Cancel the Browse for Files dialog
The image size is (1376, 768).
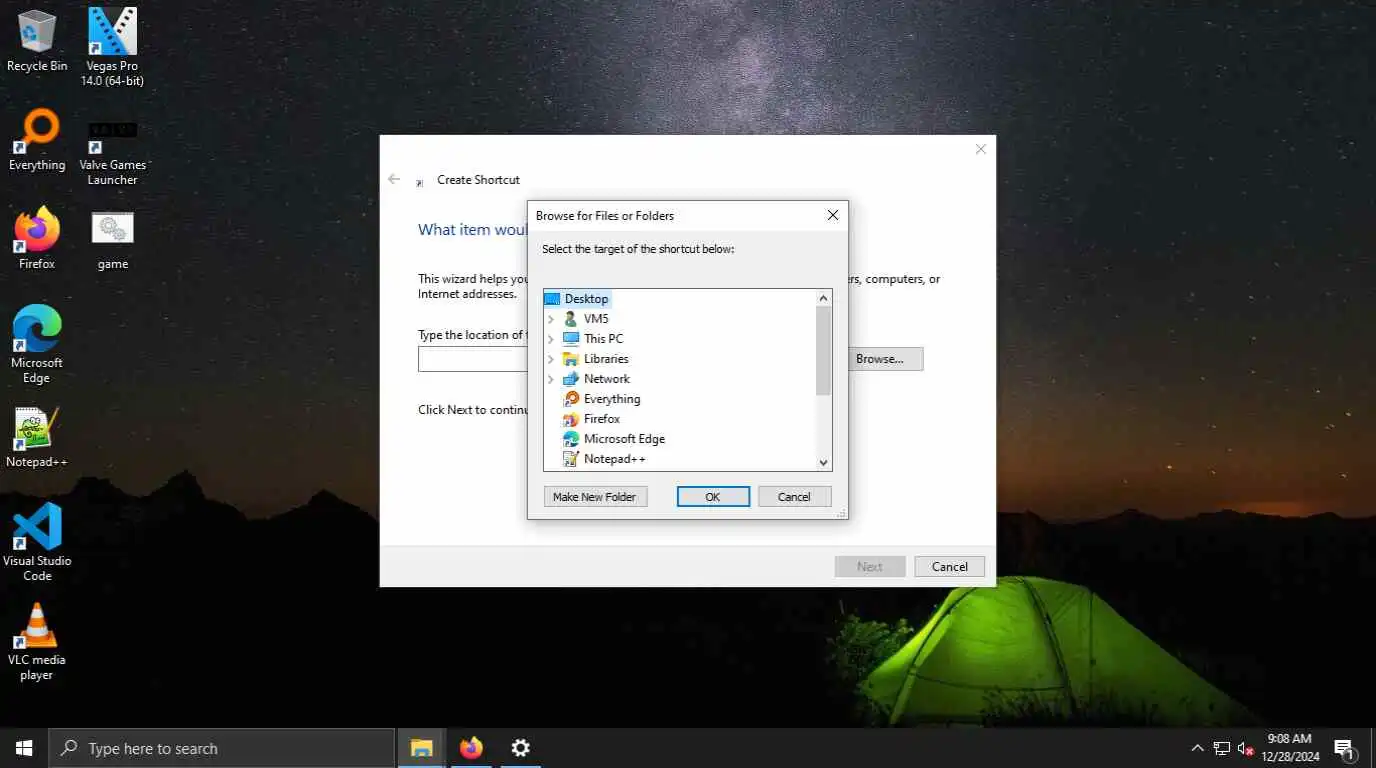(x=794, y=496)
